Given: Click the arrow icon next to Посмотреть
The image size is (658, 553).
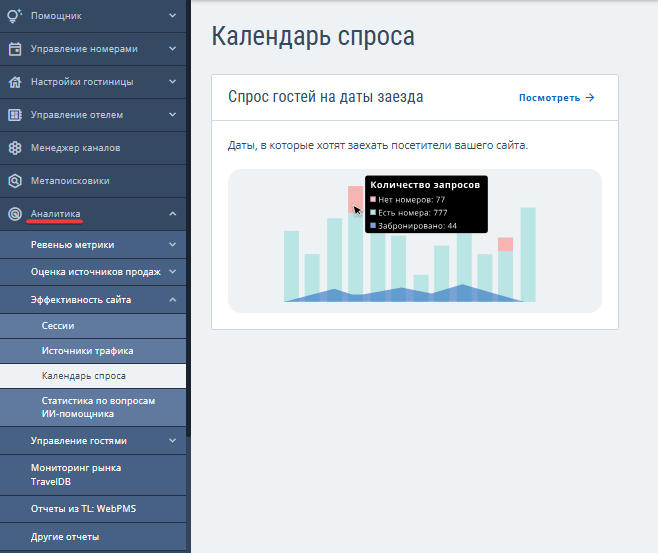Looking at the screenshot, I should (590, 98).
